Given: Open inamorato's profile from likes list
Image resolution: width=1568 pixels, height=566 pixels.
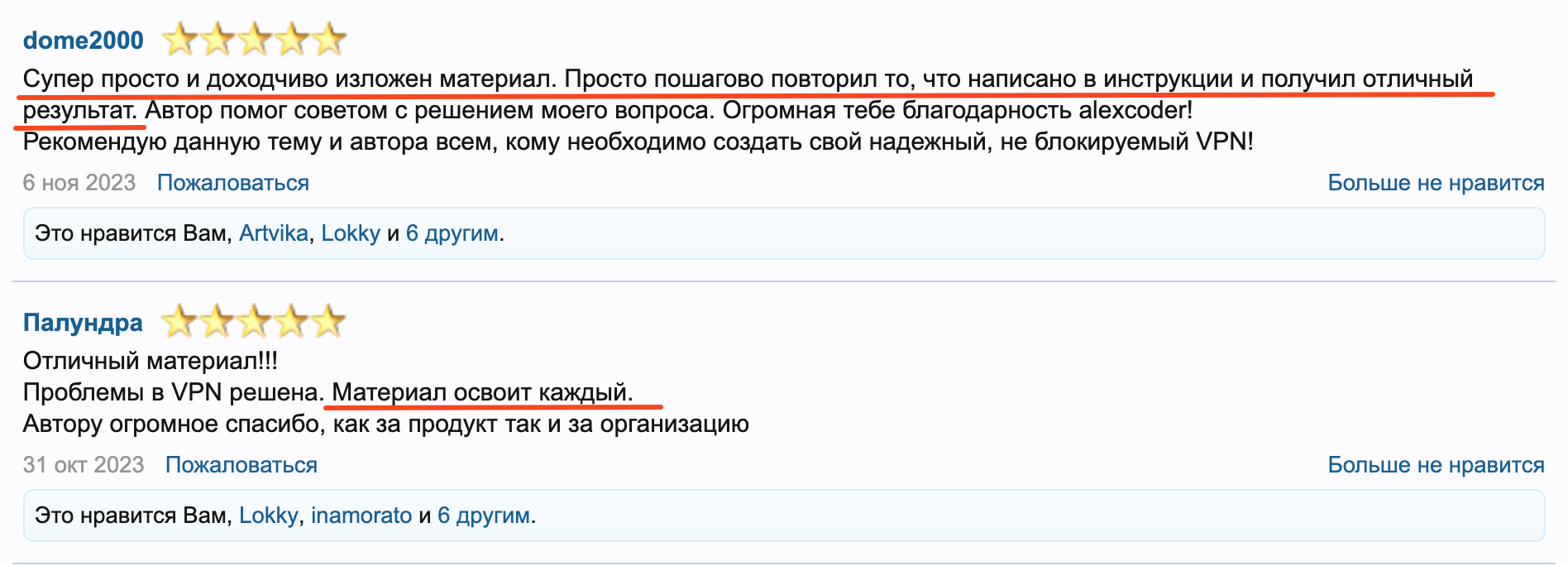Looking at the screenshot, I should [361, 516].
